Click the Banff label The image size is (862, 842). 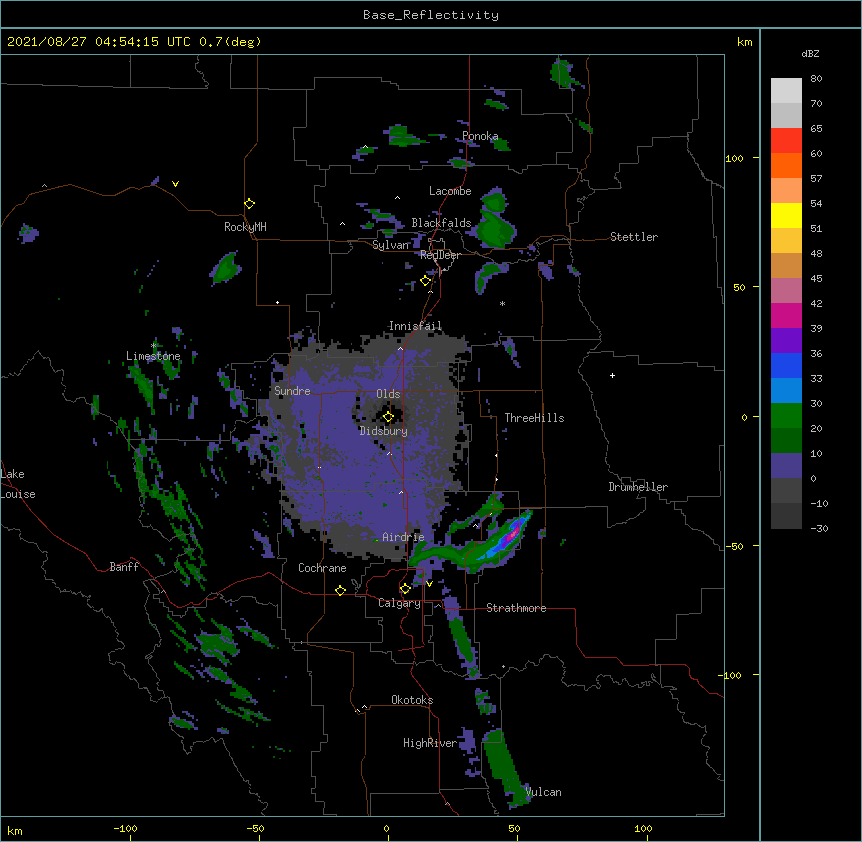[x=124, y=567]
